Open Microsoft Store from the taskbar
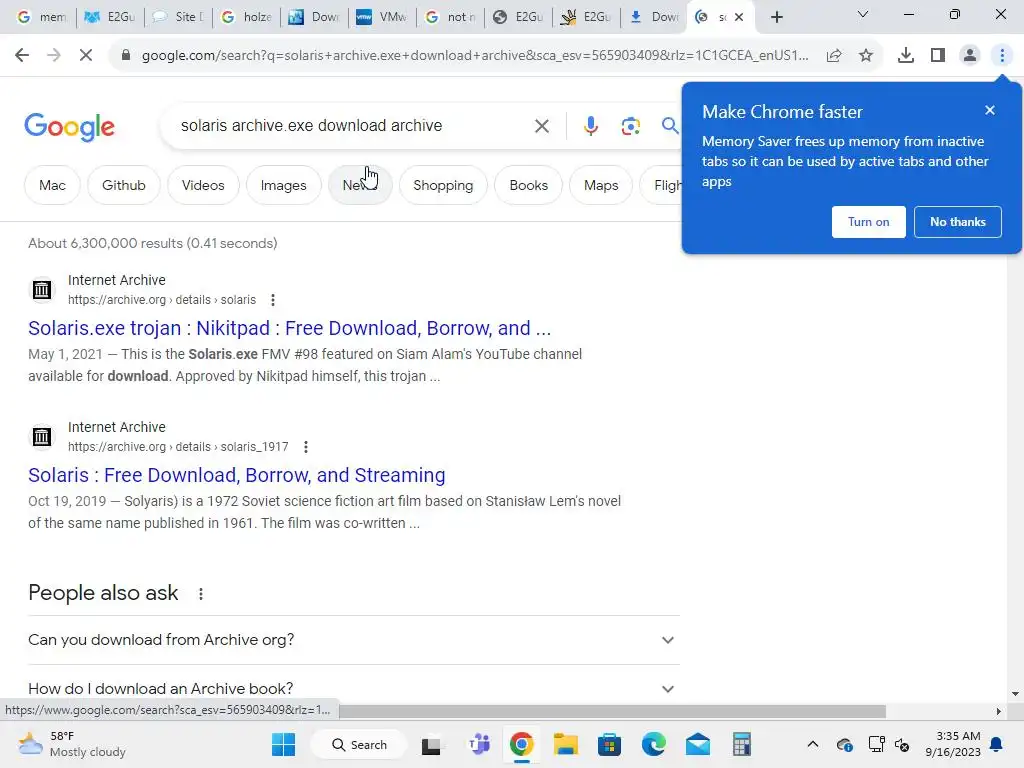1024x768 pixels. [x=609, y=744]
